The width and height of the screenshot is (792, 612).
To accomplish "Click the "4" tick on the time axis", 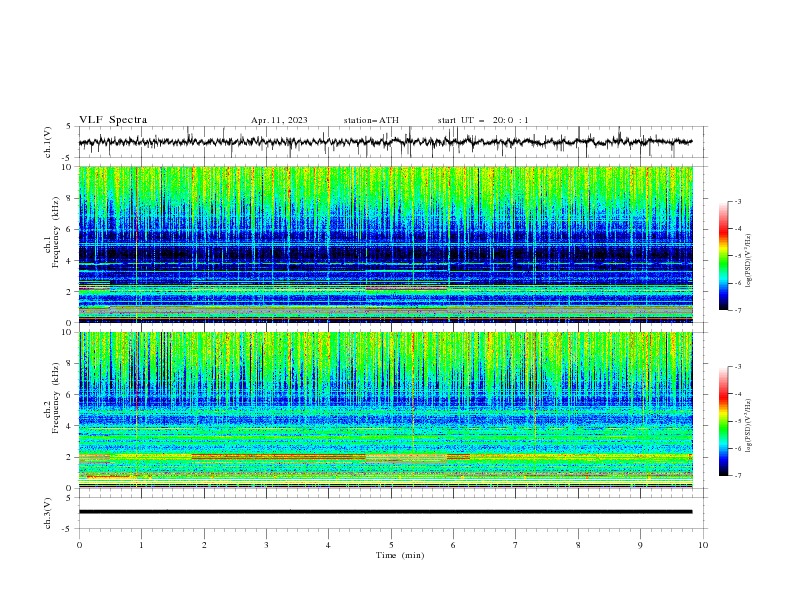I will pyautogui.click(x=328, y=545).
